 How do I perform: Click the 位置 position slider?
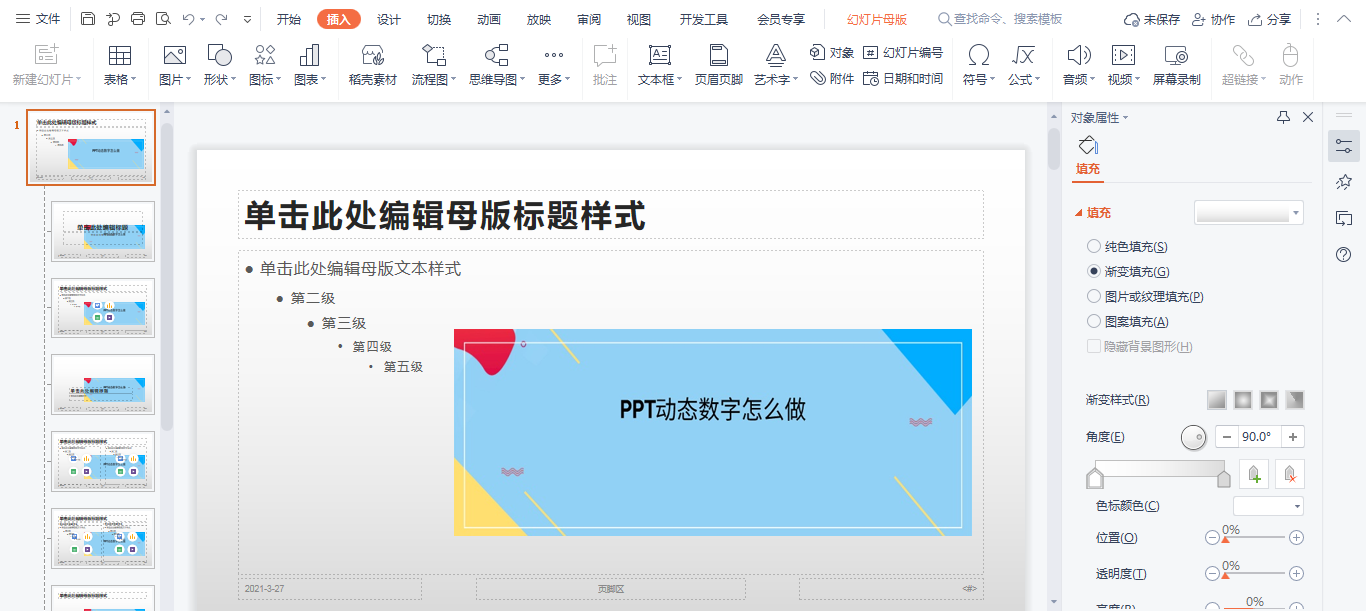coord(1254,538)
